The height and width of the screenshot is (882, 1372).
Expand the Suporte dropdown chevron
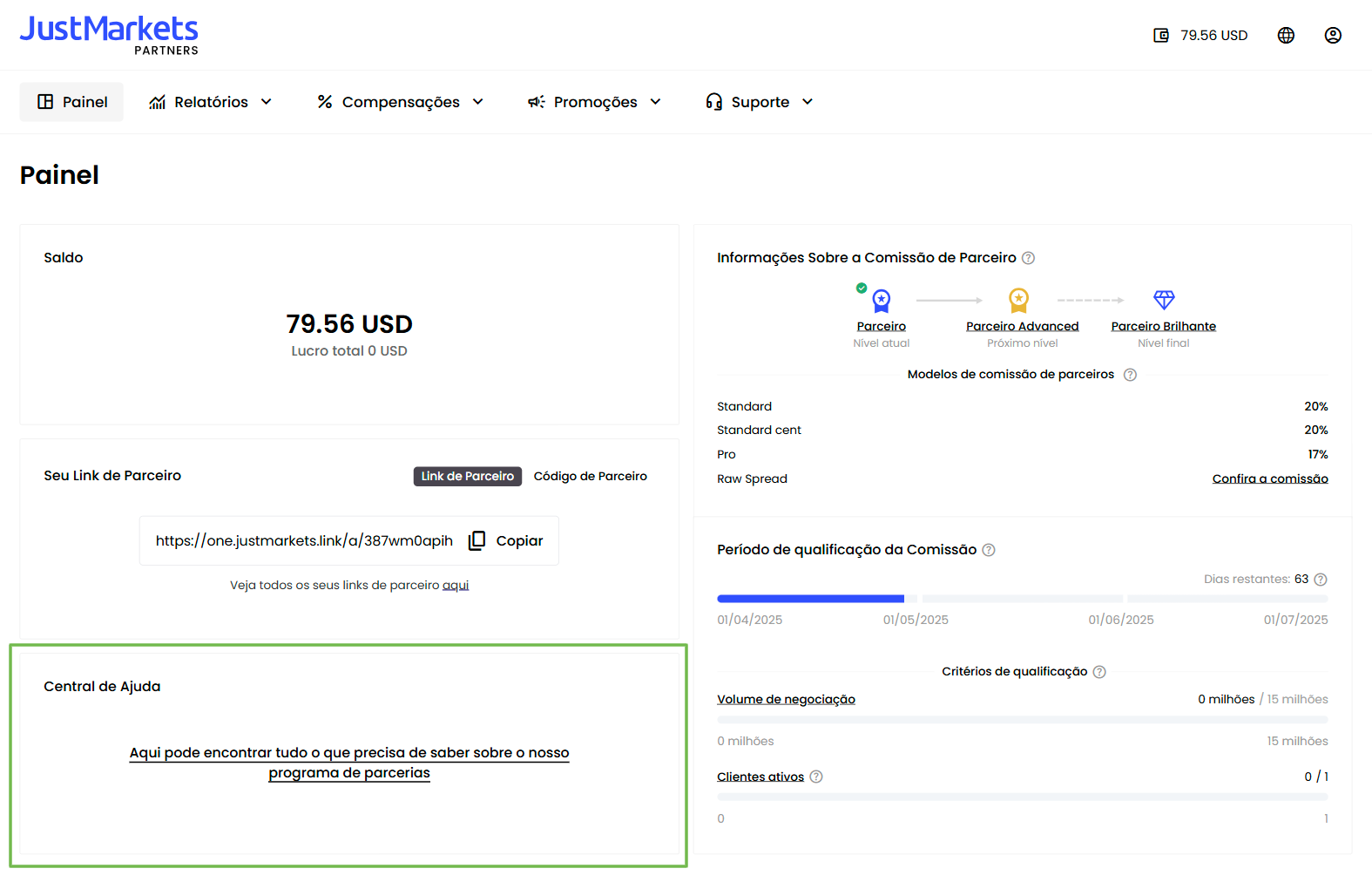808,102
